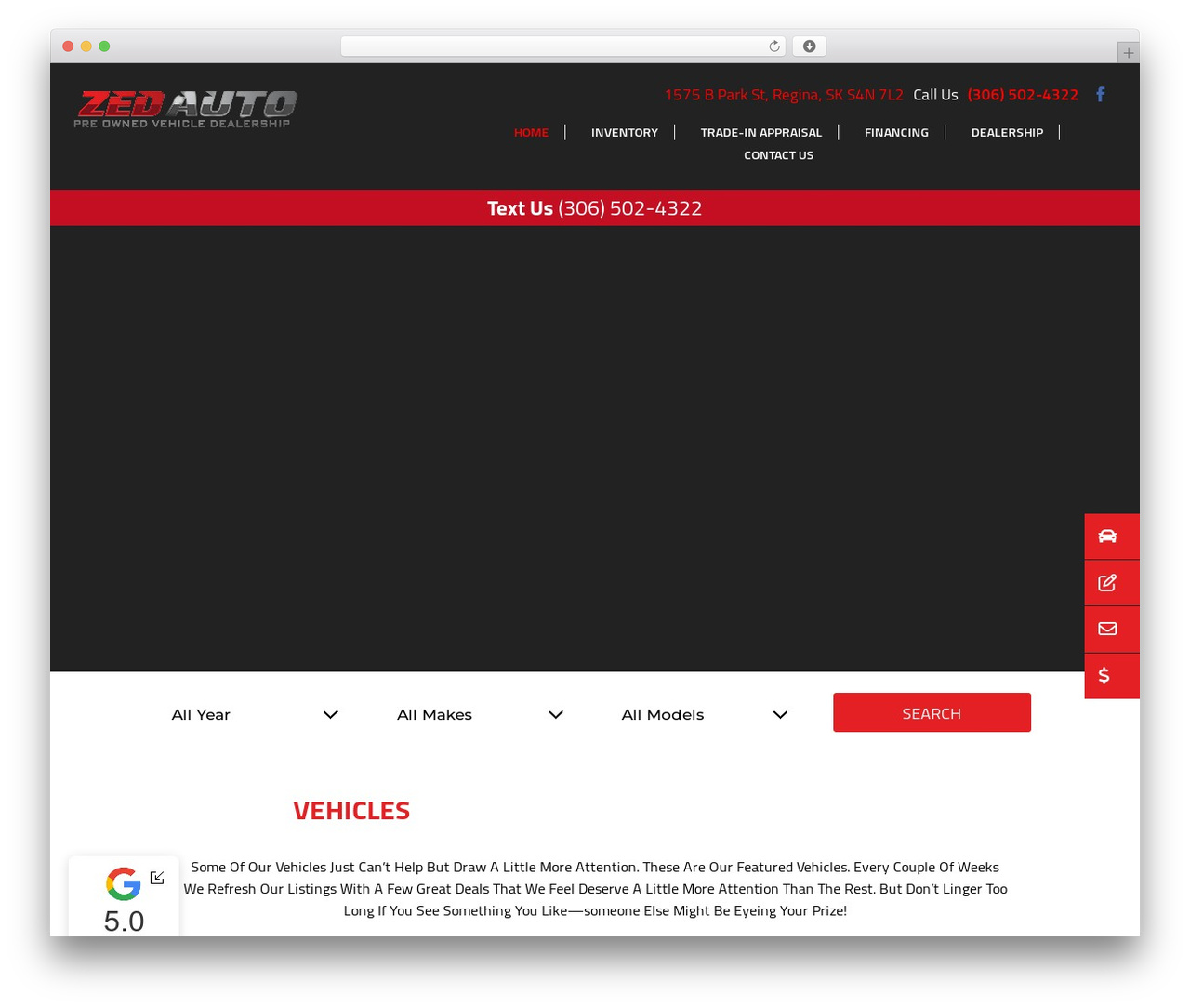Click the Call Us phone number link
The image size is (1190, 1008).
1023,94
